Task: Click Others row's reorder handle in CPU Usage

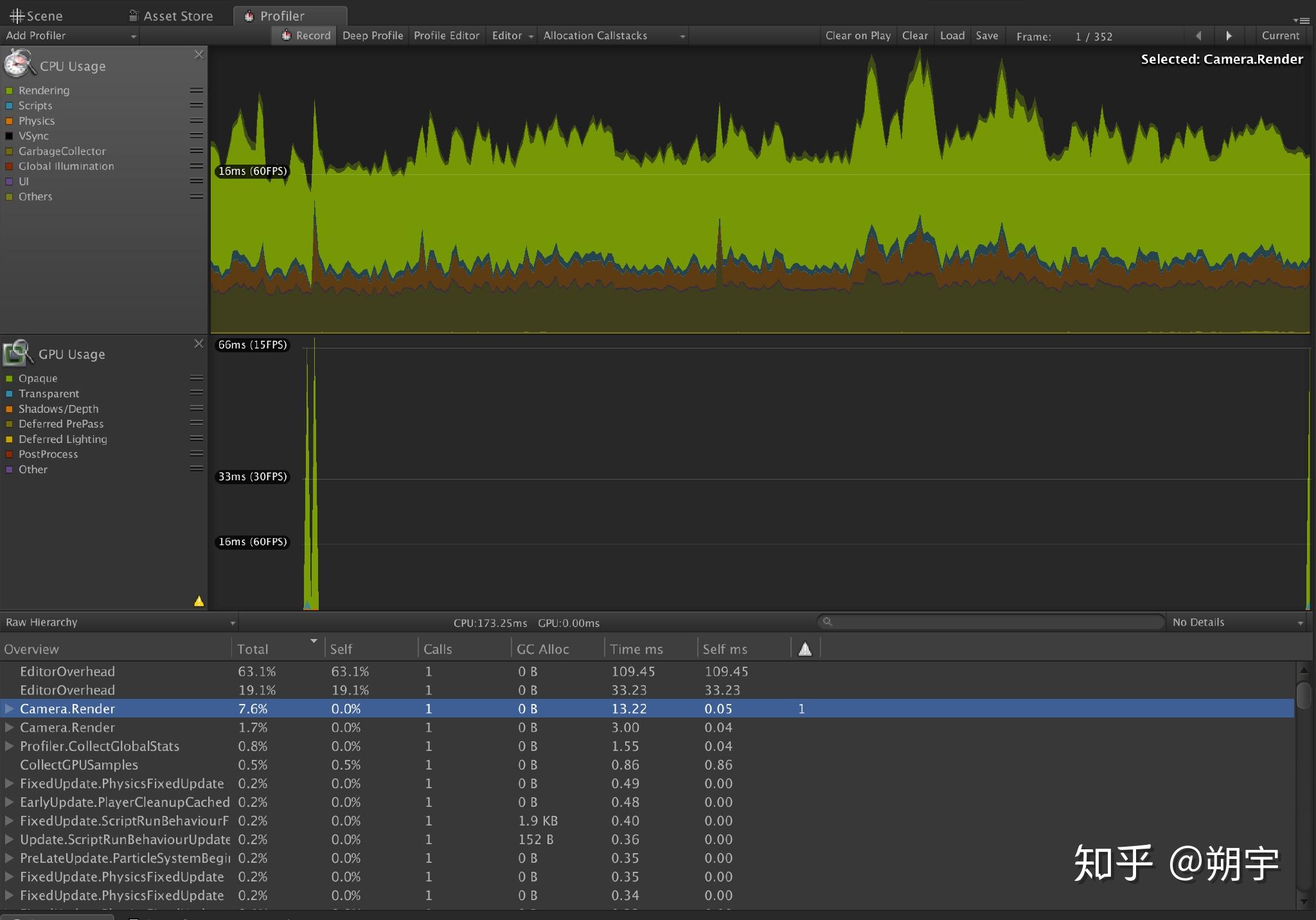Action: tap(197, 197)
